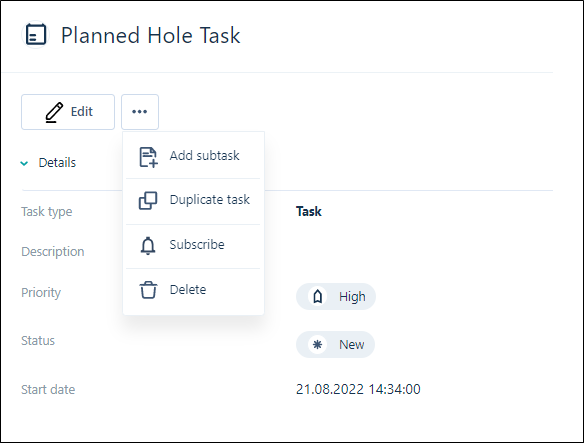584x443 pixels.
Task: Click the Details section heading
Action: click(57, 162)
